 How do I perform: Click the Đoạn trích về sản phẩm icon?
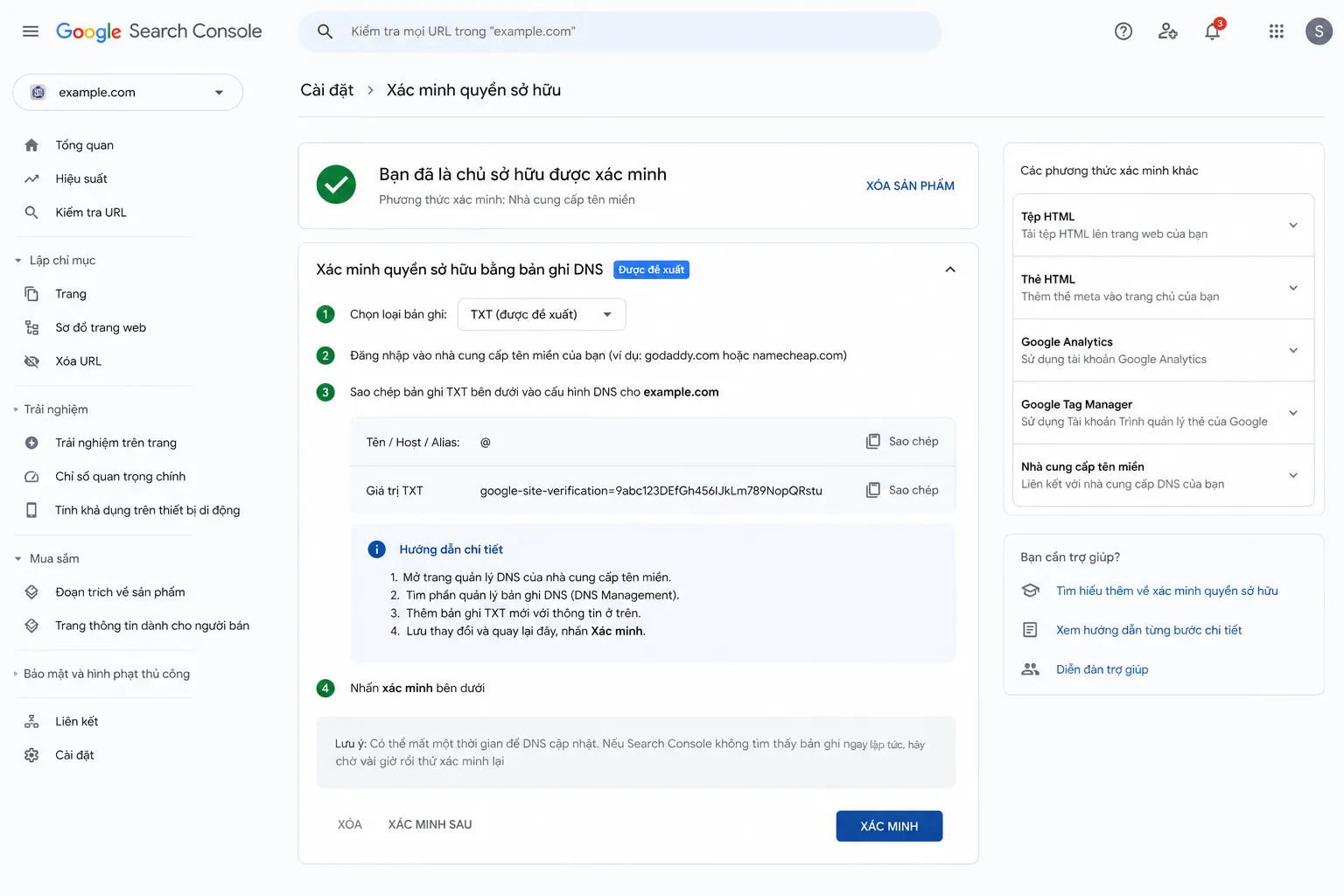tap(31, 592)
